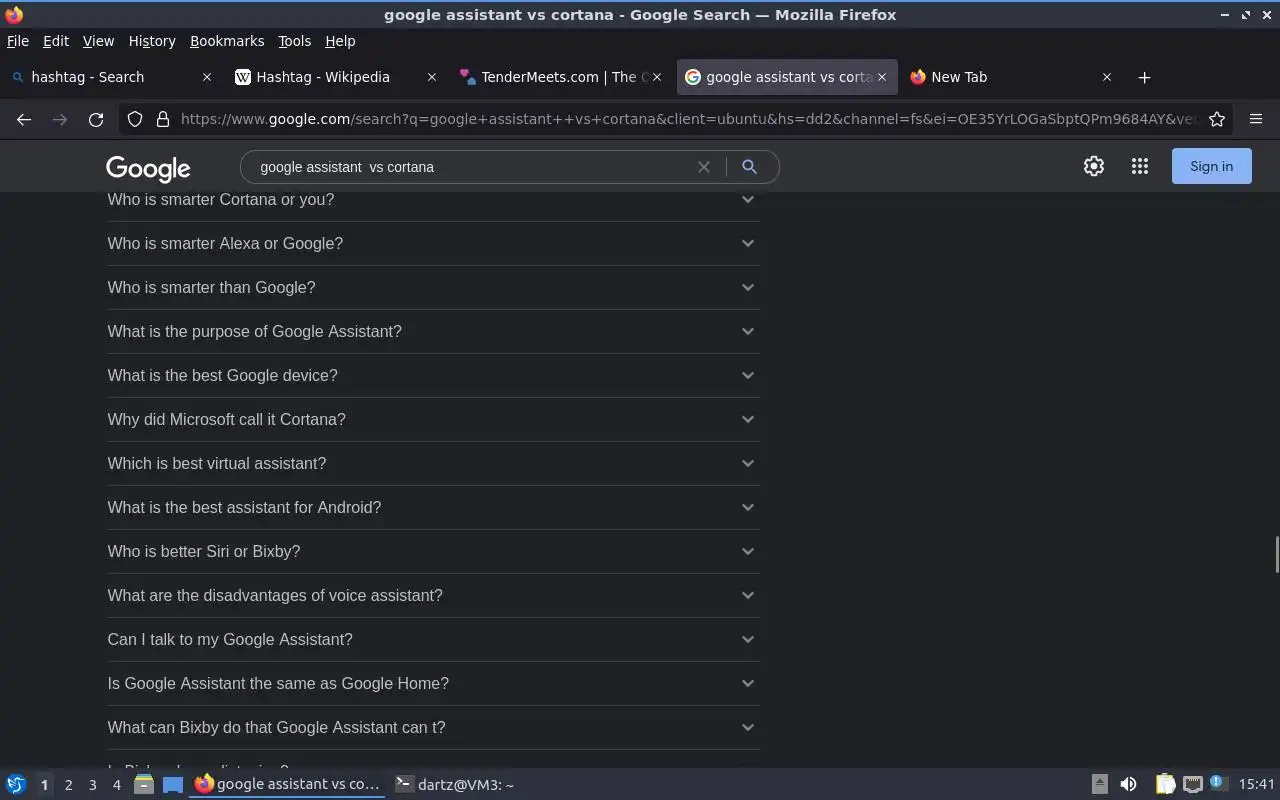Click the blue show desktop icon in taskbar
1280x800 pixels.
(173, 785)
